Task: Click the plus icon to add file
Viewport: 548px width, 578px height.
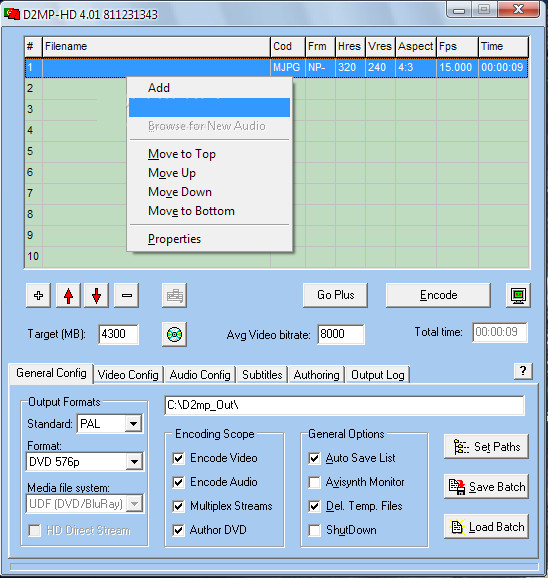Action: pos(38,295)
